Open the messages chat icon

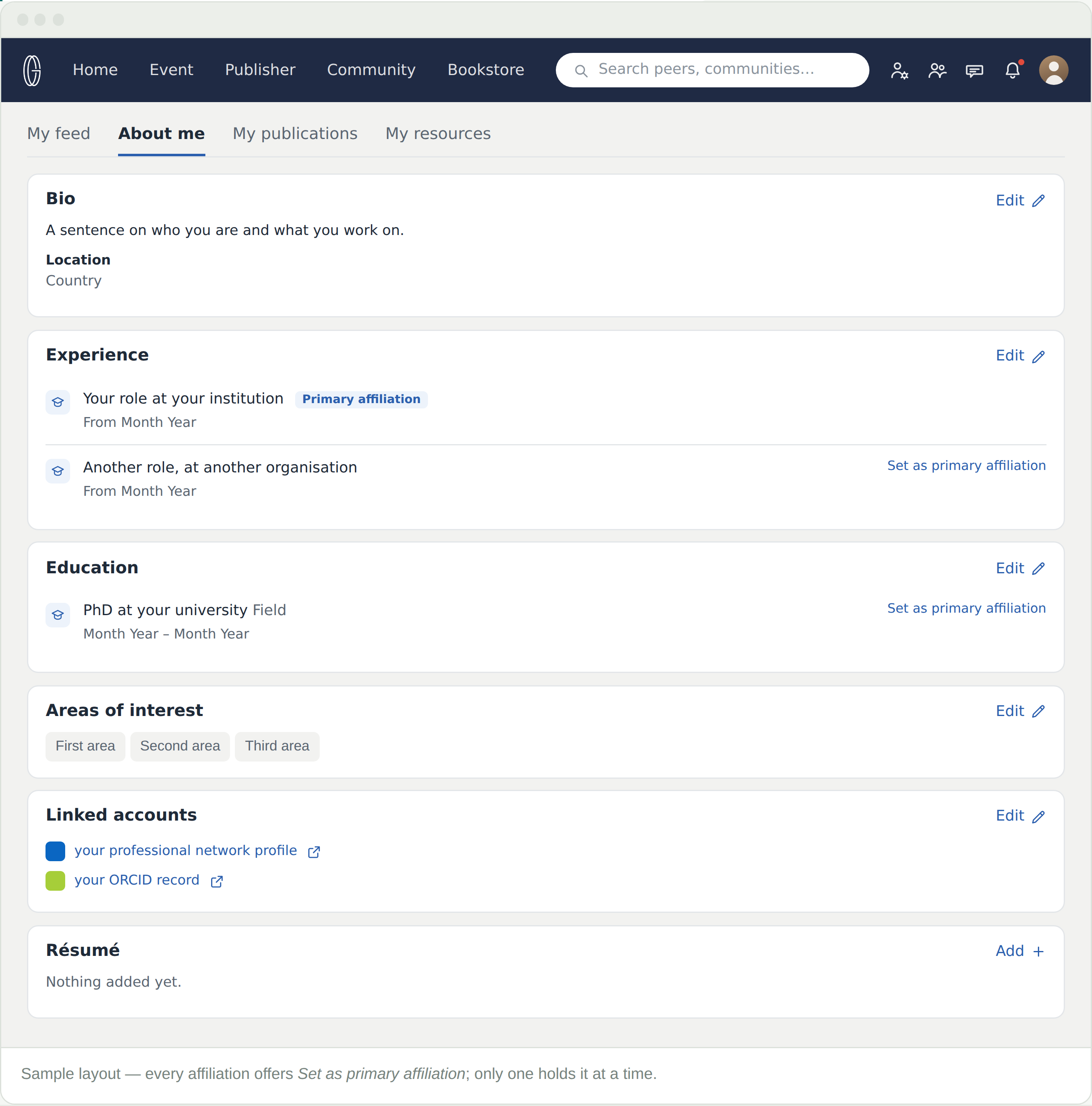tap(974, 71)
